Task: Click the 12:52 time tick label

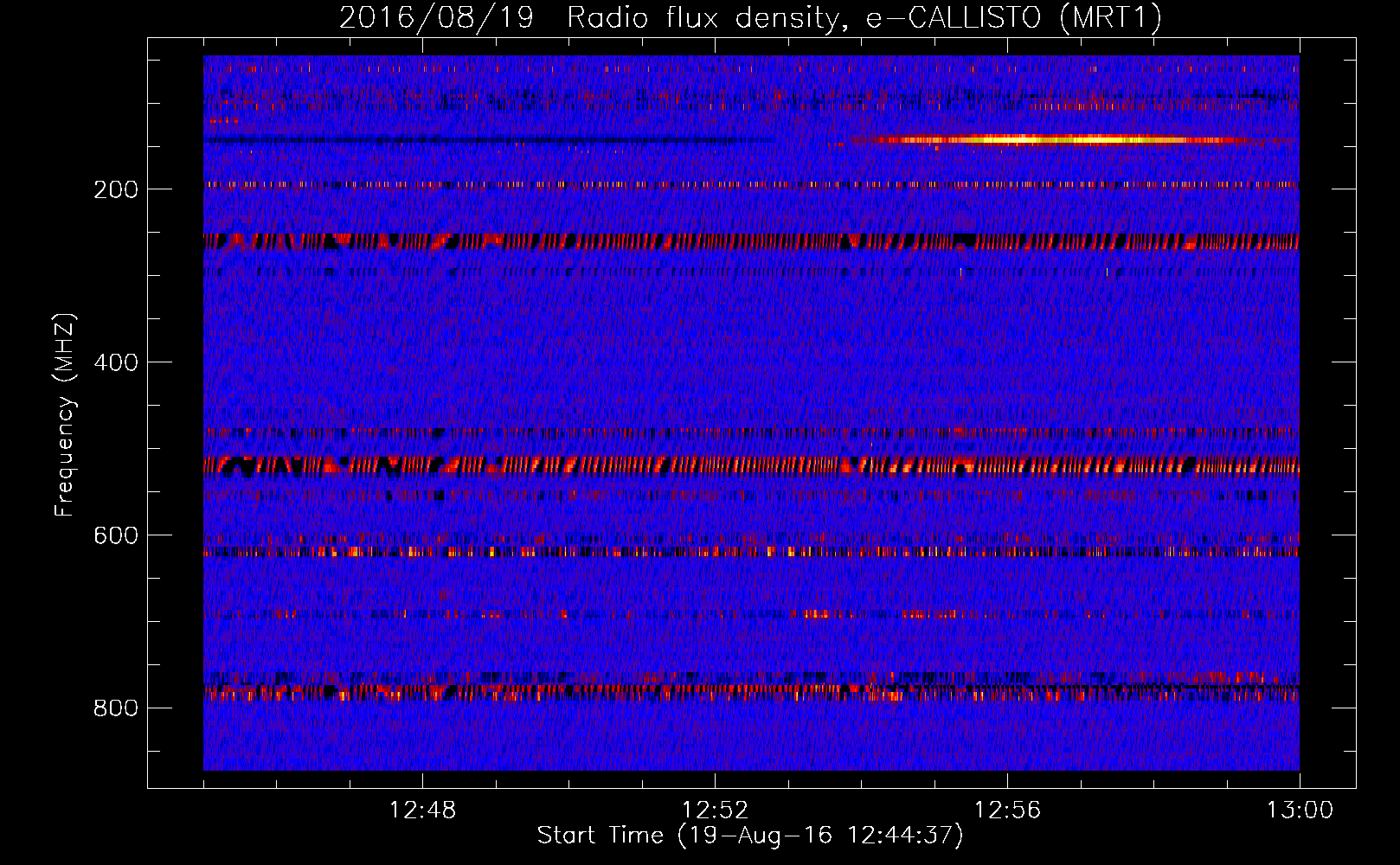Action: (715, 811)
